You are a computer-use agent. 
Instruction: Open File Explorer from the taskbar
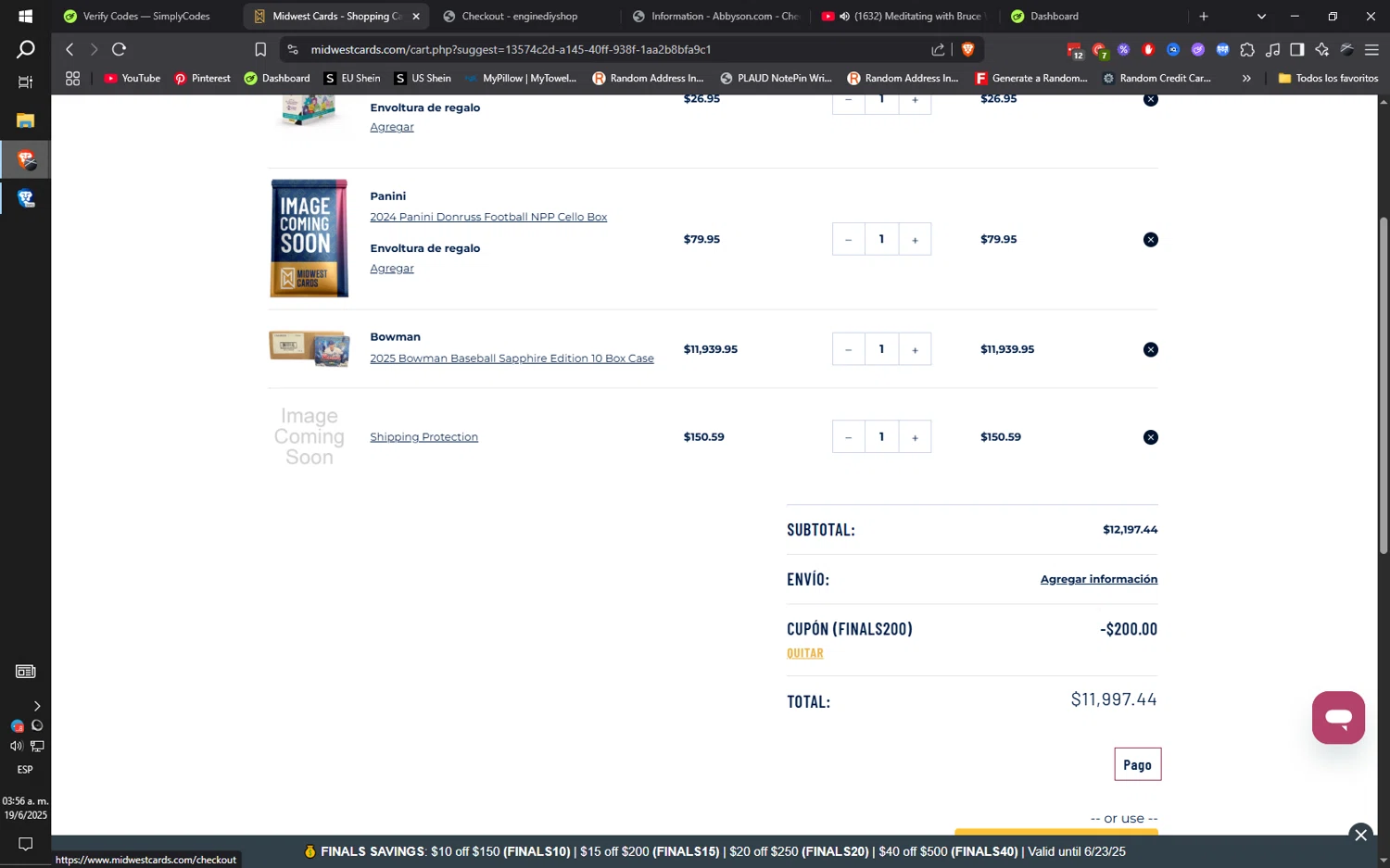tap(25, 120)
